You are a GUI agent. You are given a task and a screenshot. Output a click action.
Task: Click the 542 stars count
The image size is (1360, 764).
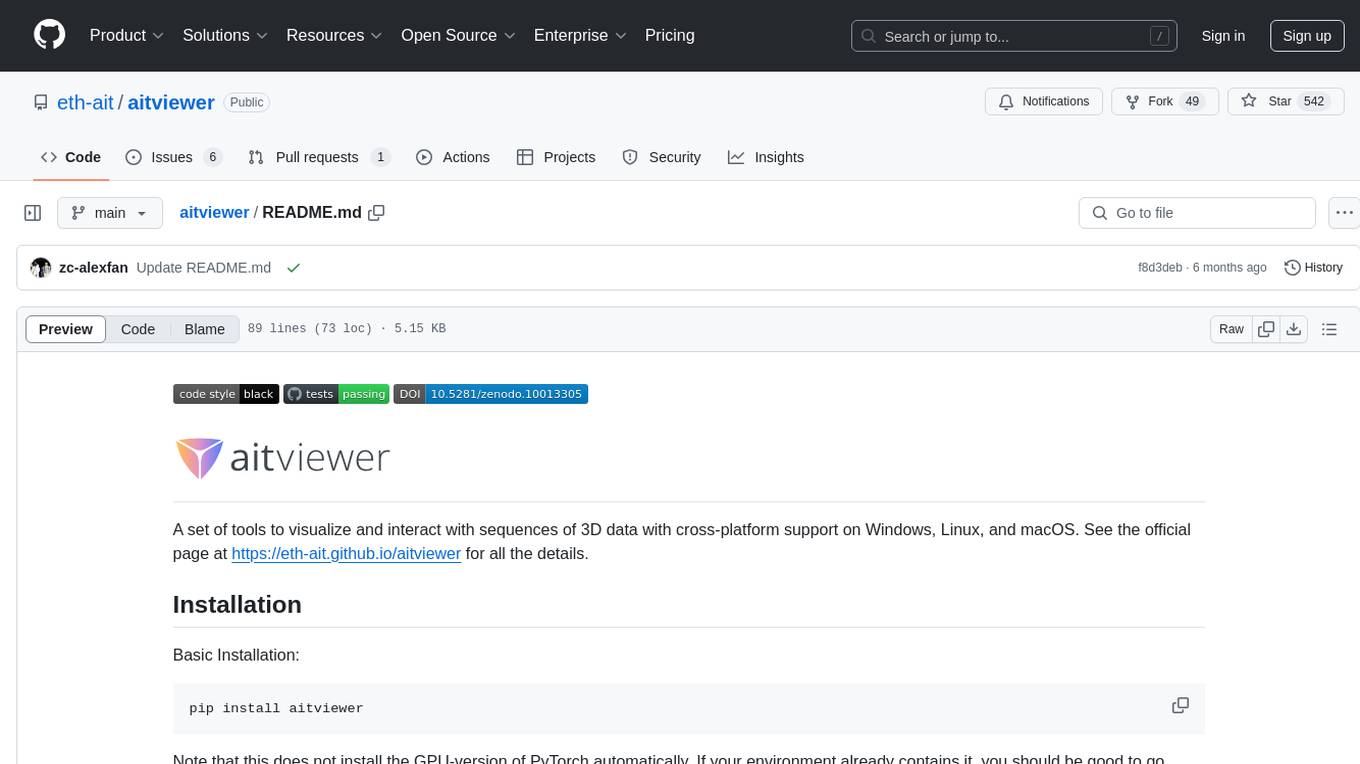pos(1314,102)
